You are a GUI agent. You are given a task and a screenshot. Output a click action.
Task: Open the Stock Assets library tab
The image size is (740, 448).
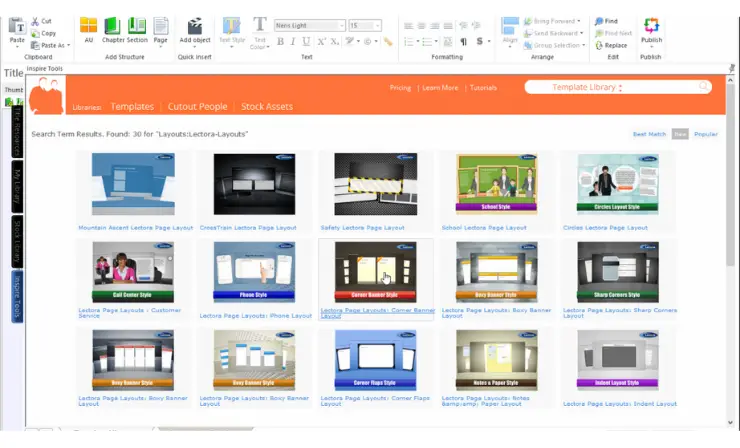tap(267, 107)
